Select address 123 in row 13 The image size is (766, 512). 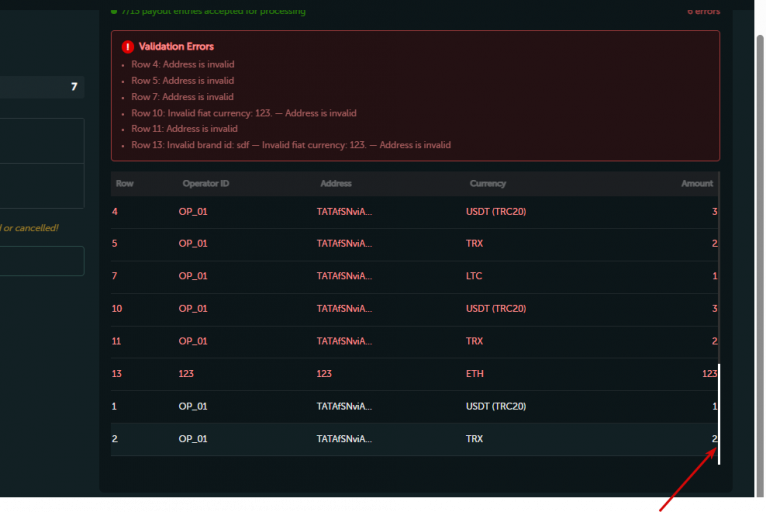point(324,374)
